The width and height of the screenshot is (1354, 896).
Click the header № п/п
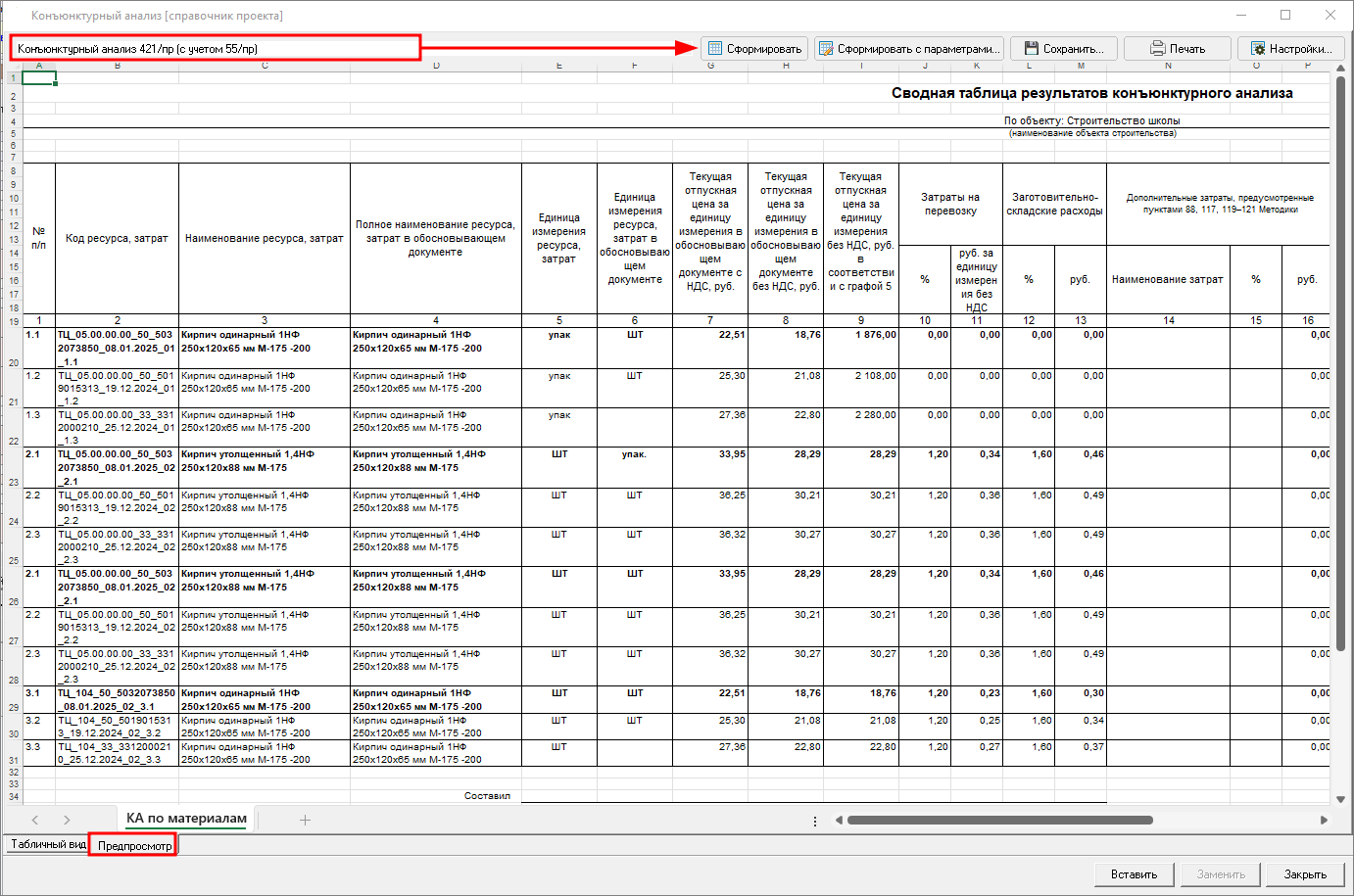[39, 238]
